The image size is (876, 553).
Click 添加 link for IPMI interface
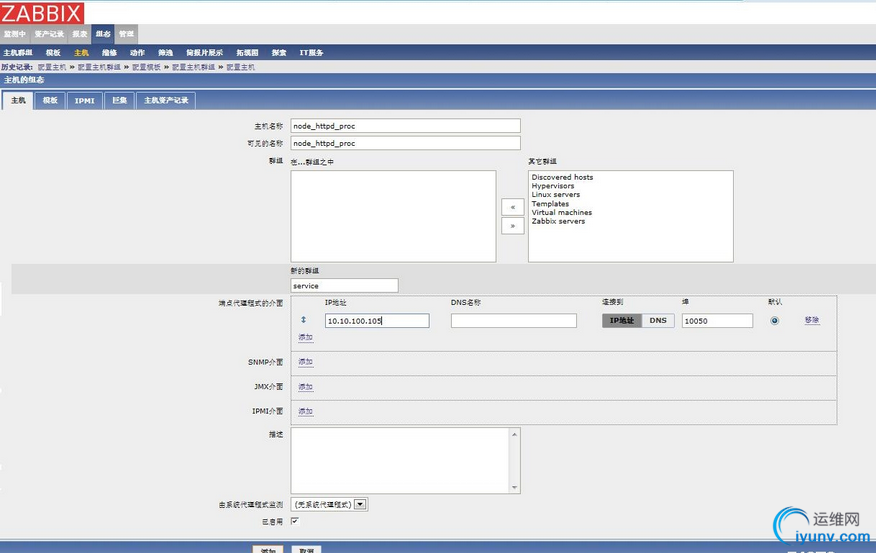click(306, 411)
